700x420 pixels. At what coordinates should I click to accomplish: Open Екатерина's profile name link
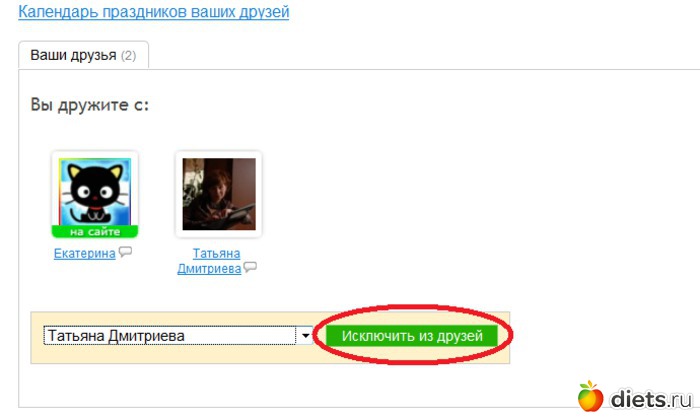pyautogui.click(x=84, y=254)
